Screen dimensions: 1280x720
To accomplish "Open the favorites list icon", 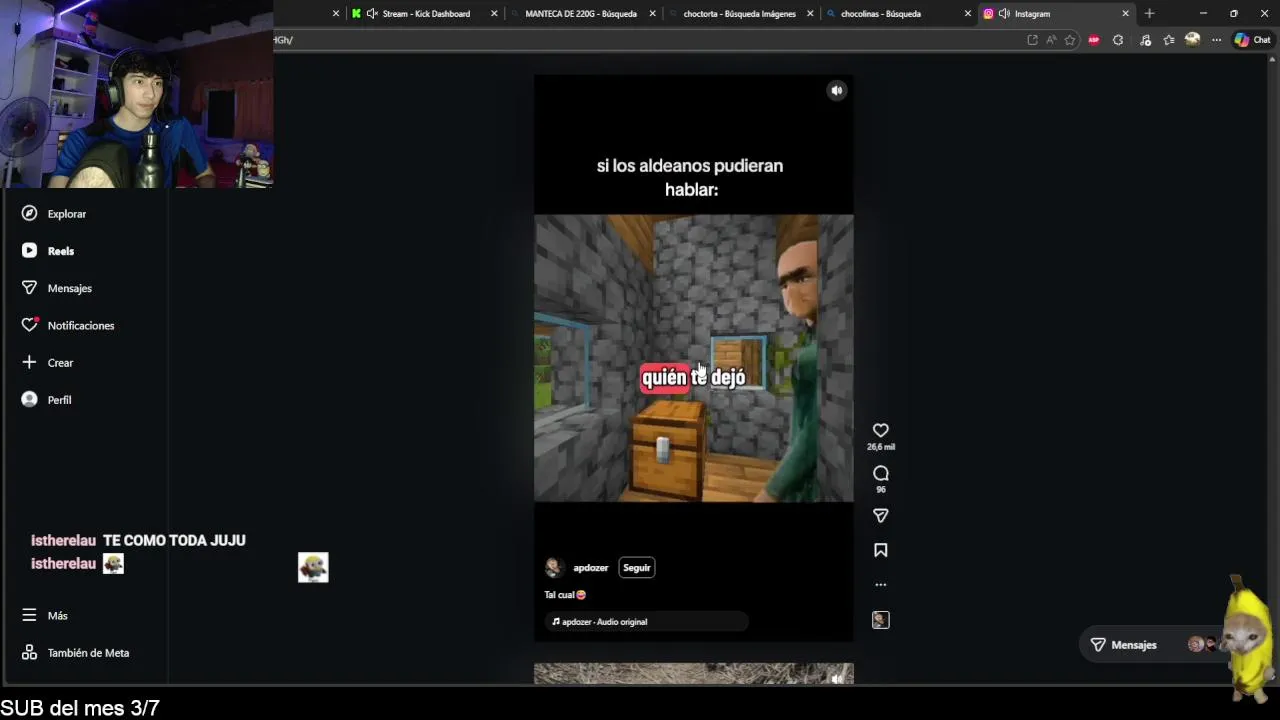I will (1169, 40).
